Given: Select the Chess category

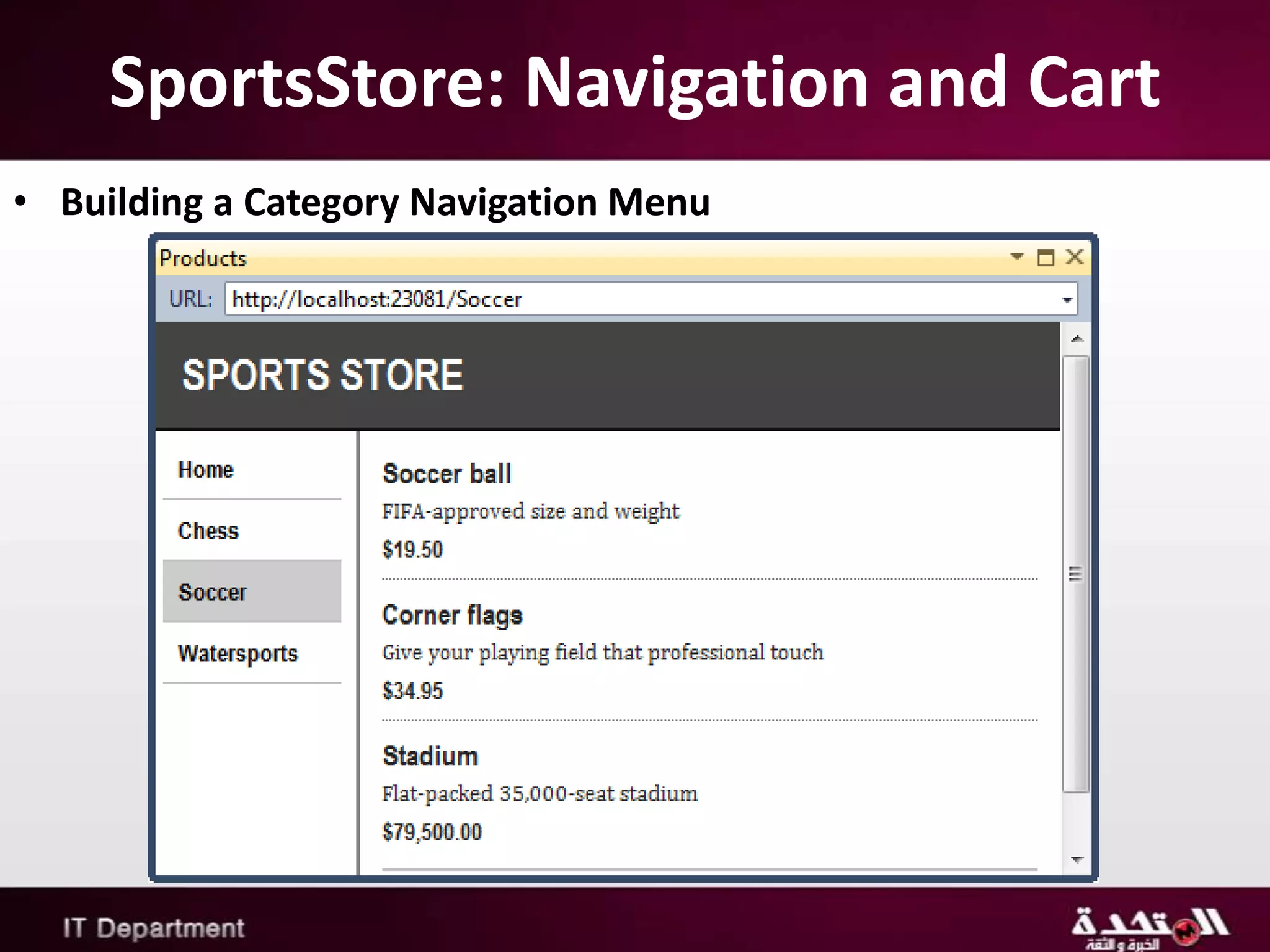Looking at the screenshot, I should [252, 531].
